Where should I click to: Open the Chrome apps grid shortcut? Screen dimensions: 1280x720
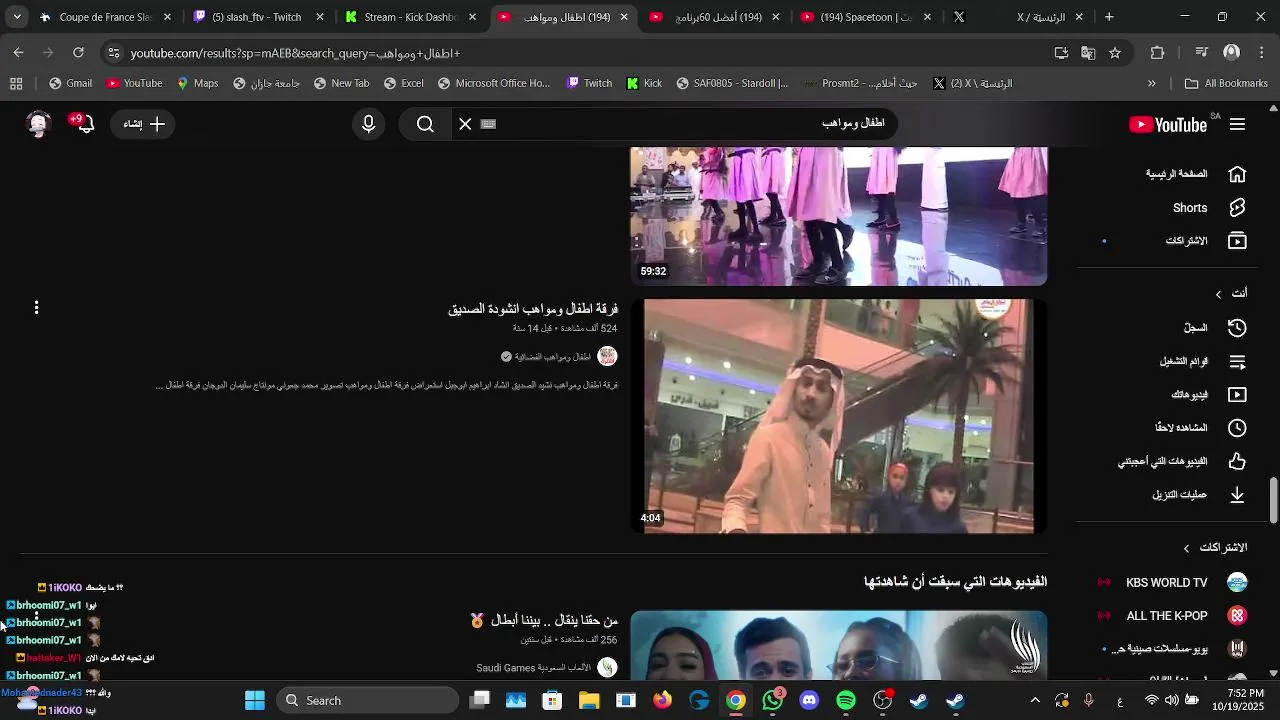point(16,84)
